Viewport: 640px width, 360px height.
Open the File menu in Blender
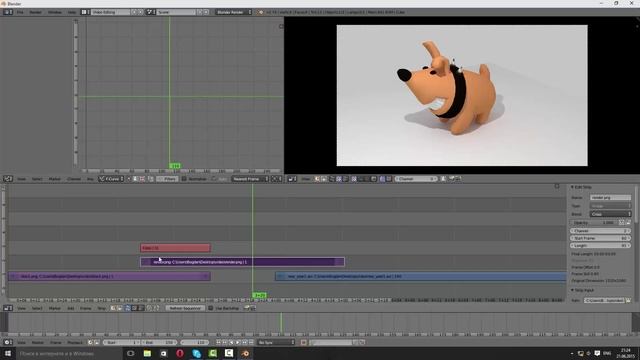20,12
